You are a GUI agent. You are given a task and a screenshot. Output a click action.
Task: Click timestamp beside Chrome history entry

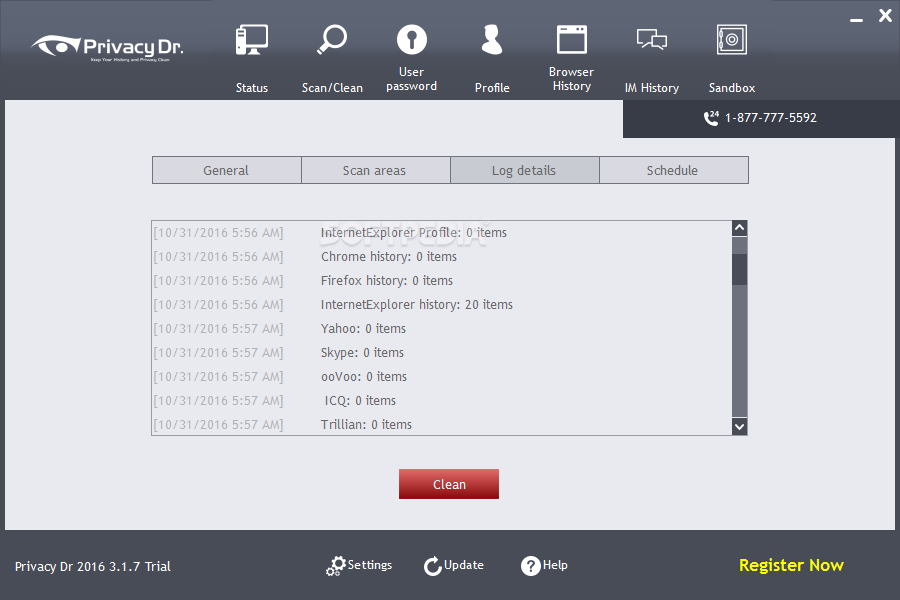[x=218, y=257]
